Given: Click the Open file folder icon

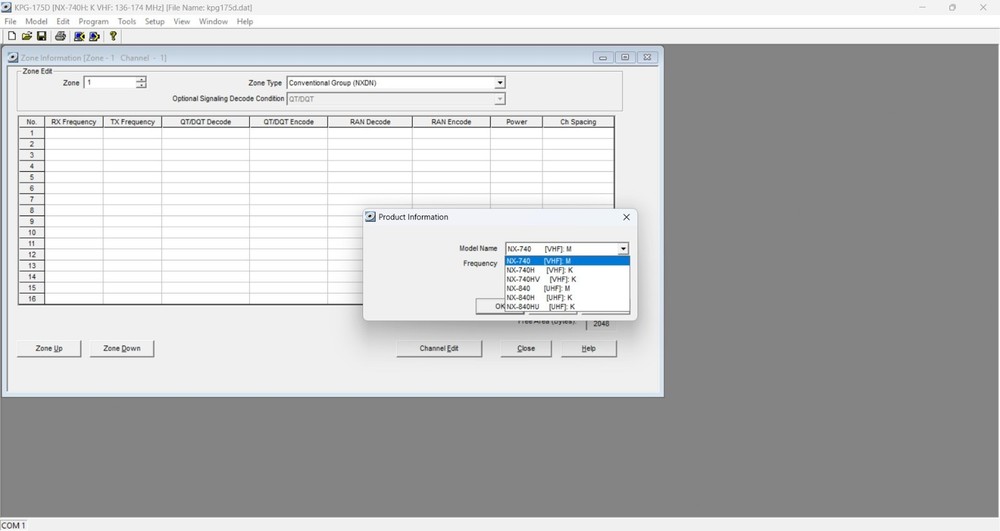Looking at the screenshot, I should tap(27, 36).
